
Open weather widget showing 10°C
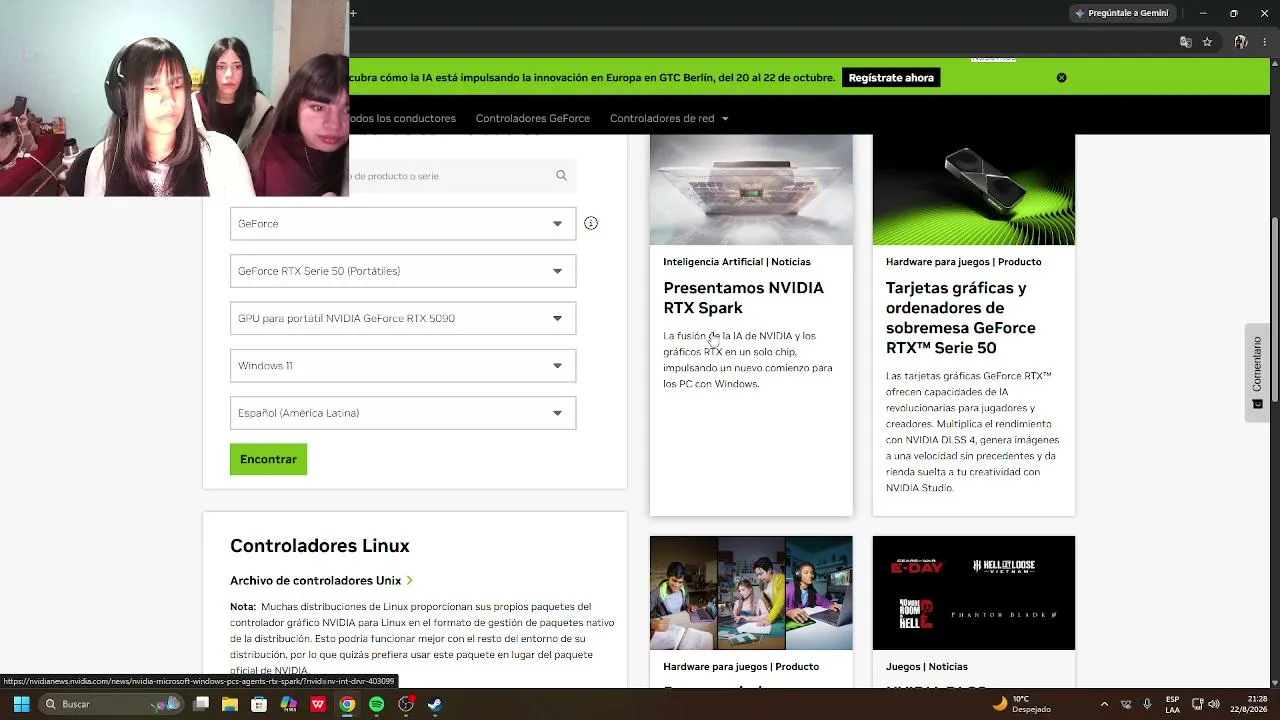(1021, 704)
